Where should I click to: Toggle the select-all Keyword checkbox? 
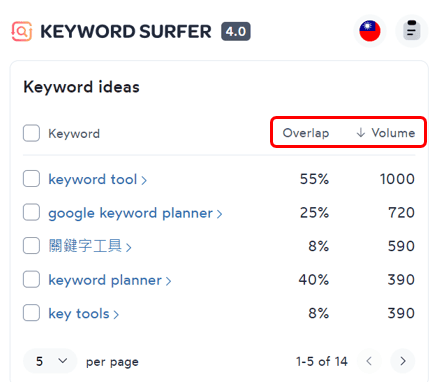coord(31,133)
